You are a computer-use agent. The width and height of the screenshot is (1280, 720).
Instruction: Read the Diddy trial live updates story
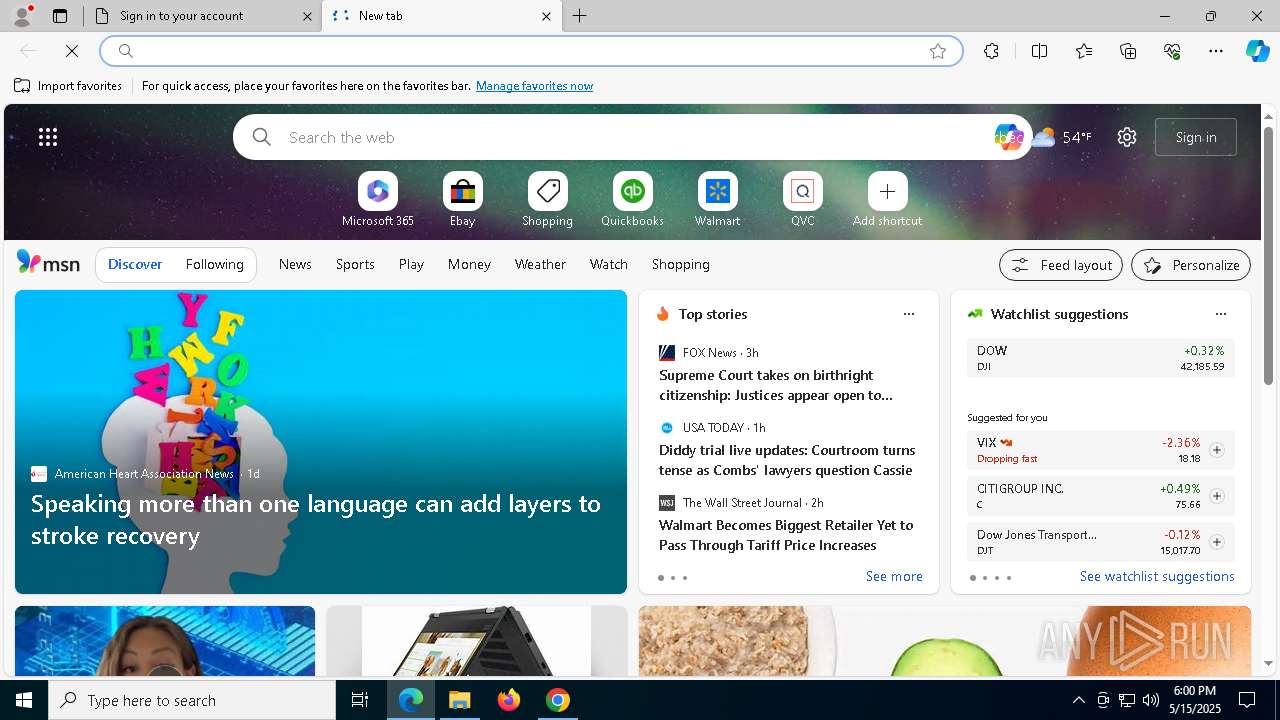pos(786,460)
